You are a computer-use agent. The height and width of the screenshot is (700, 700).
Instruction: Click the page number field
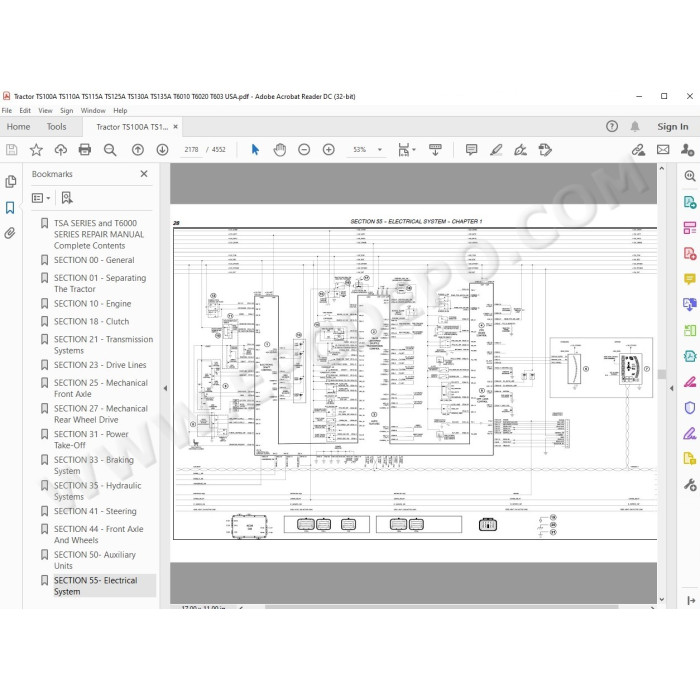click(192, 150)
